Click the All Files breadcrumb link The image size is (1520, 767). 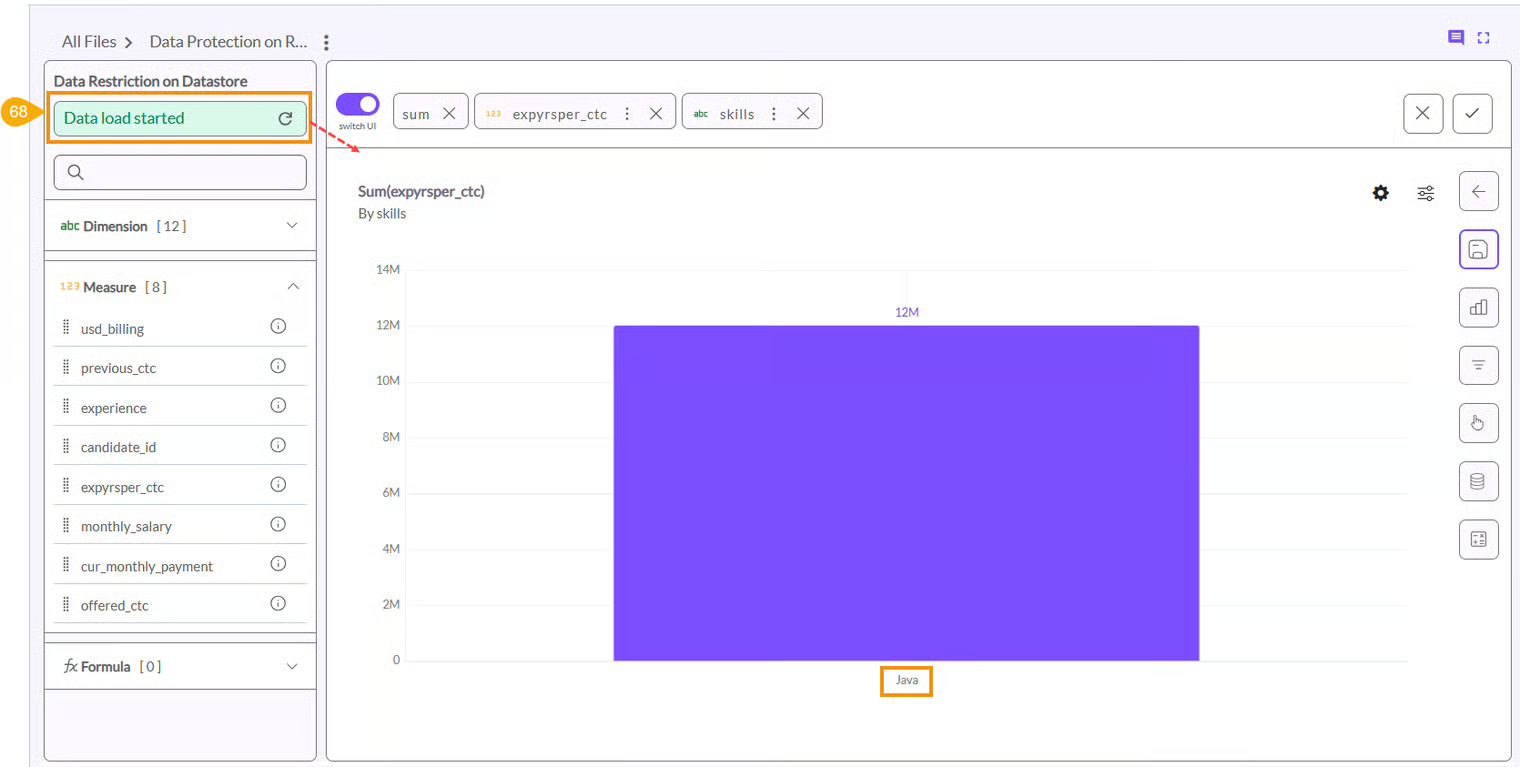[x=89, y=42]
